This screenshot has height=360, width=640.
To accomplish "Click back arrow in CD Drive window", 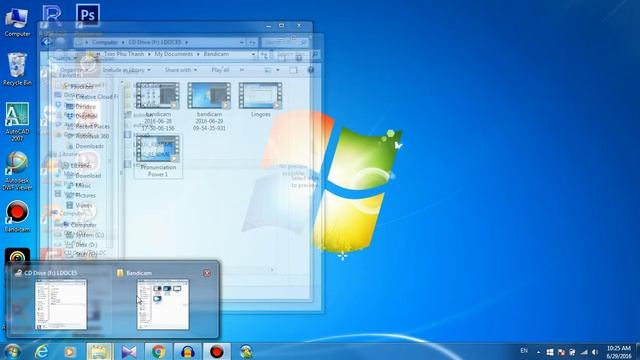I will pos(47,42).
